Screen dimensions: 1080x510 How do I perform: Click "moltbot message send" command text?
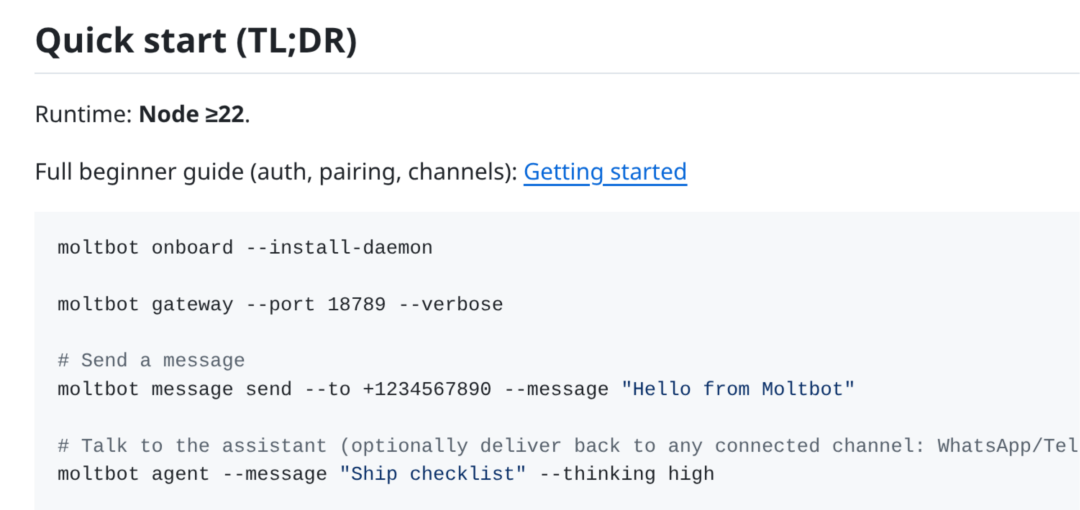pyautogui.click(x=175, y=389)
